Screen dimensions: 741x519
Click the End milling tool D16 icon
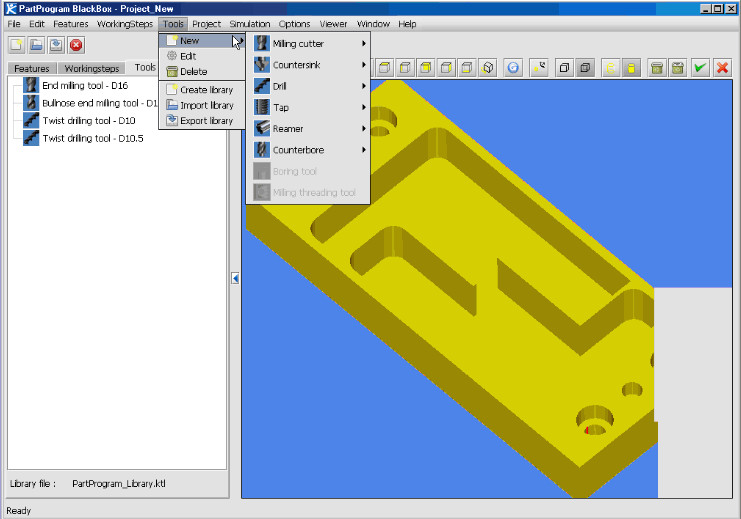(x=31, y=85)
